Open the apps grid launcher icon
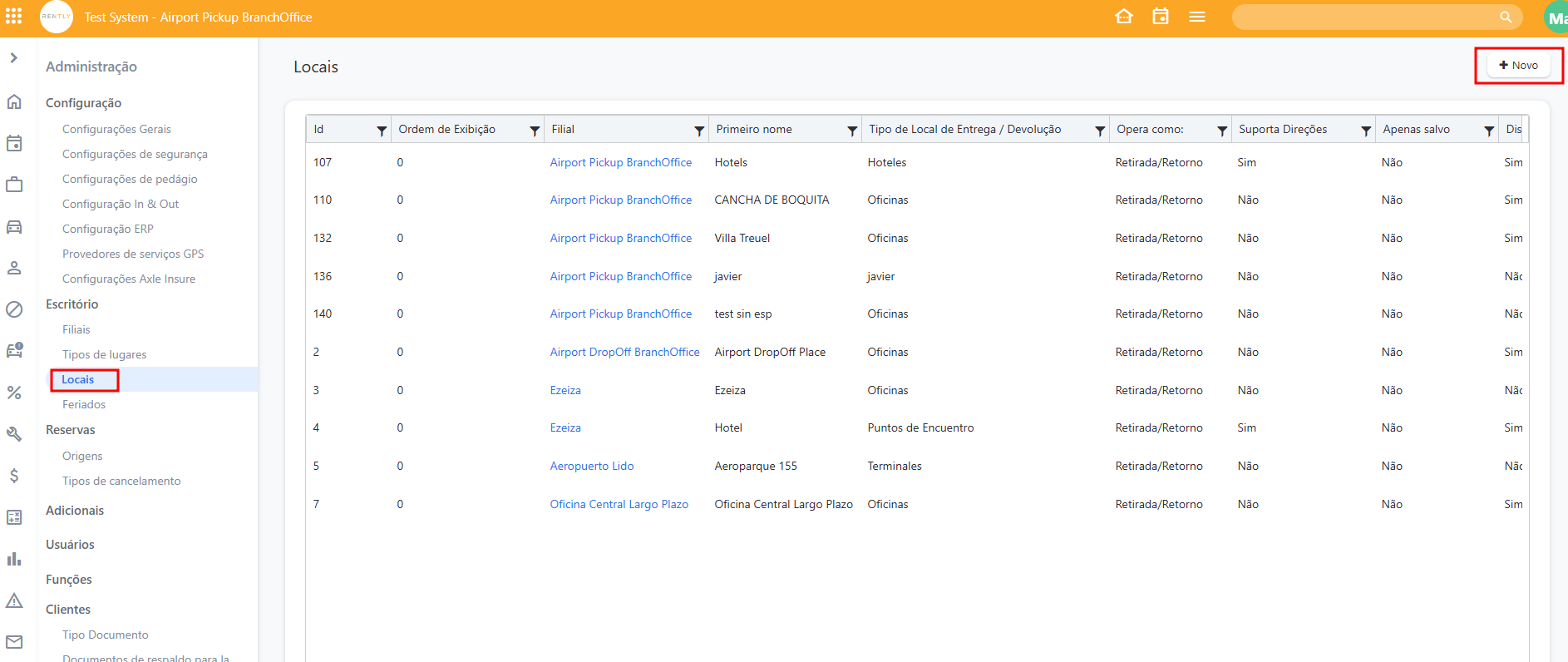This screenshot has width=1568, height=662. [14, 17]
